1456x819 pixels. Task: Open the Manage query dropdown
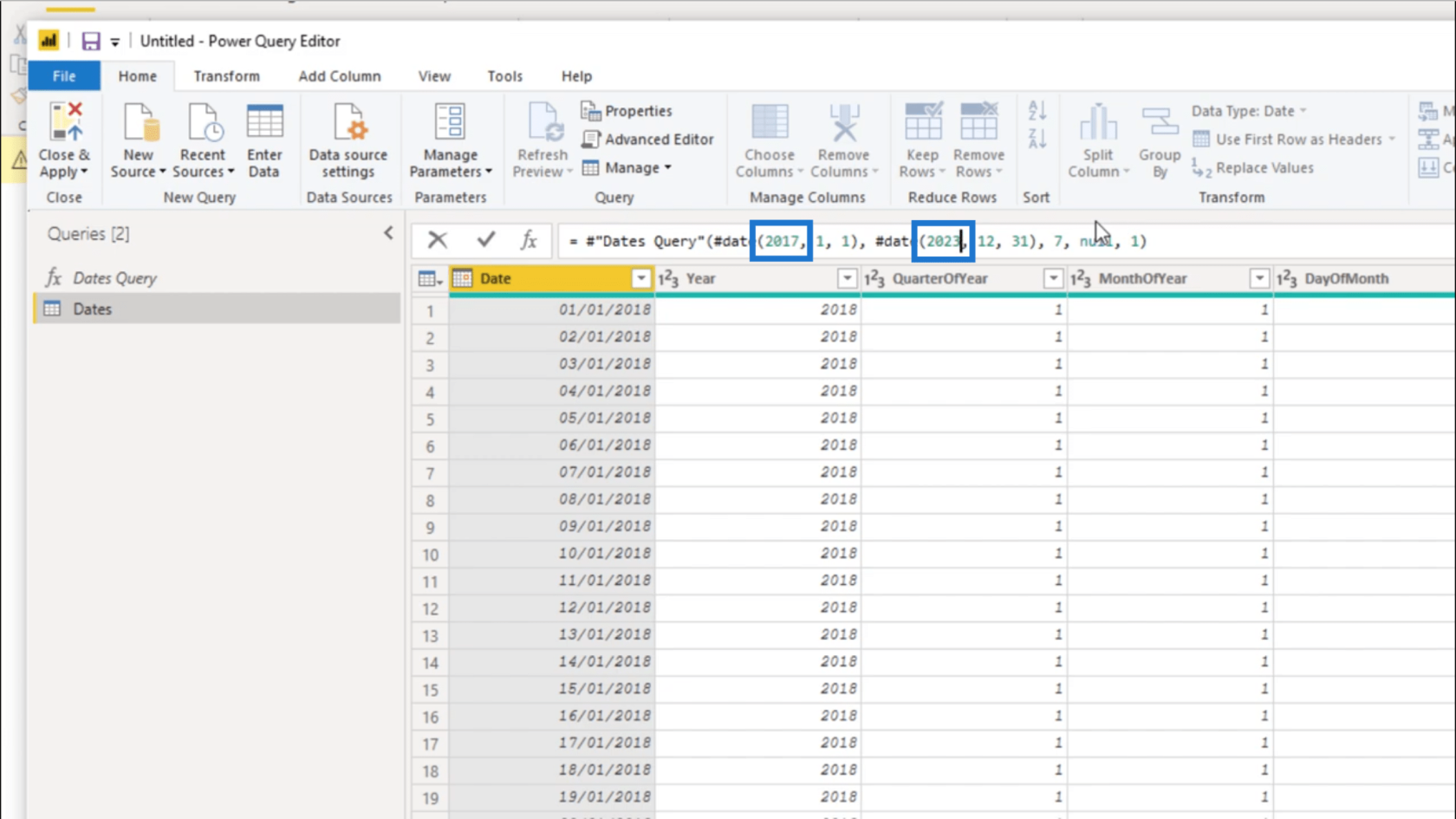click(627, 168)
